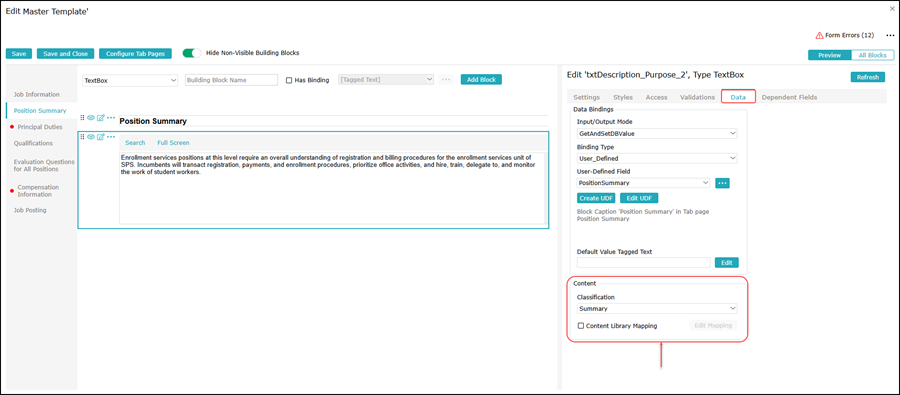Image resolution: width=900 pixels, height=395 pixels.
Task: Click Configure Tab Pages button
Action: tap(135, 53)
